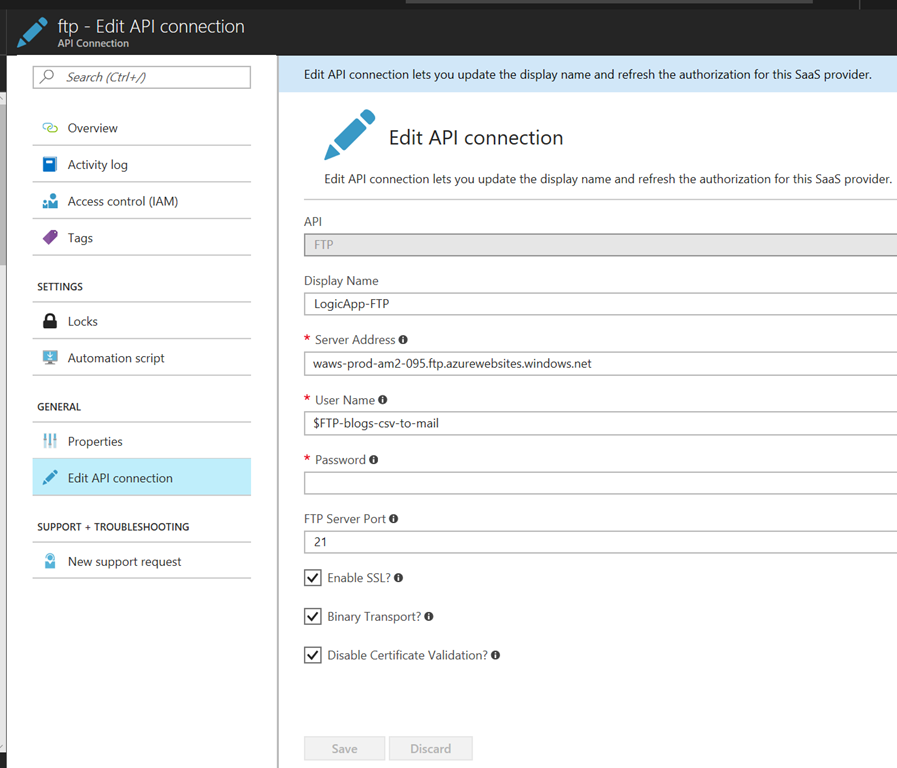Click the Access control (IAM) people icon

click(x=50, y=201)
